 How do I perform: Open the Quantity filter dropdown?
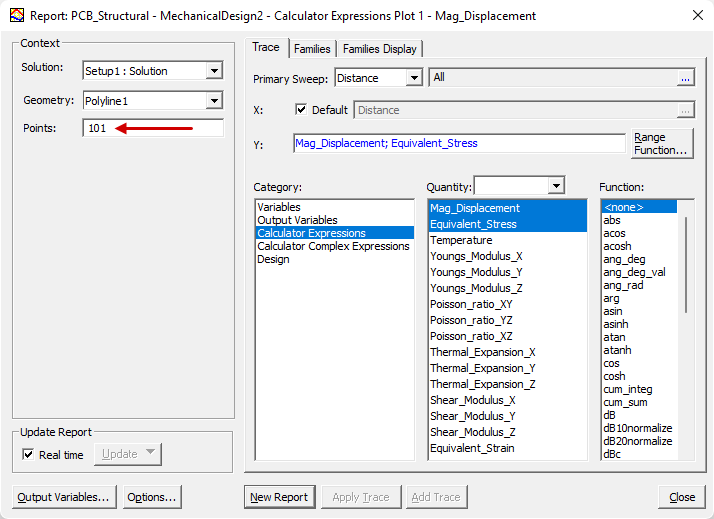click(x=556, y=186)
